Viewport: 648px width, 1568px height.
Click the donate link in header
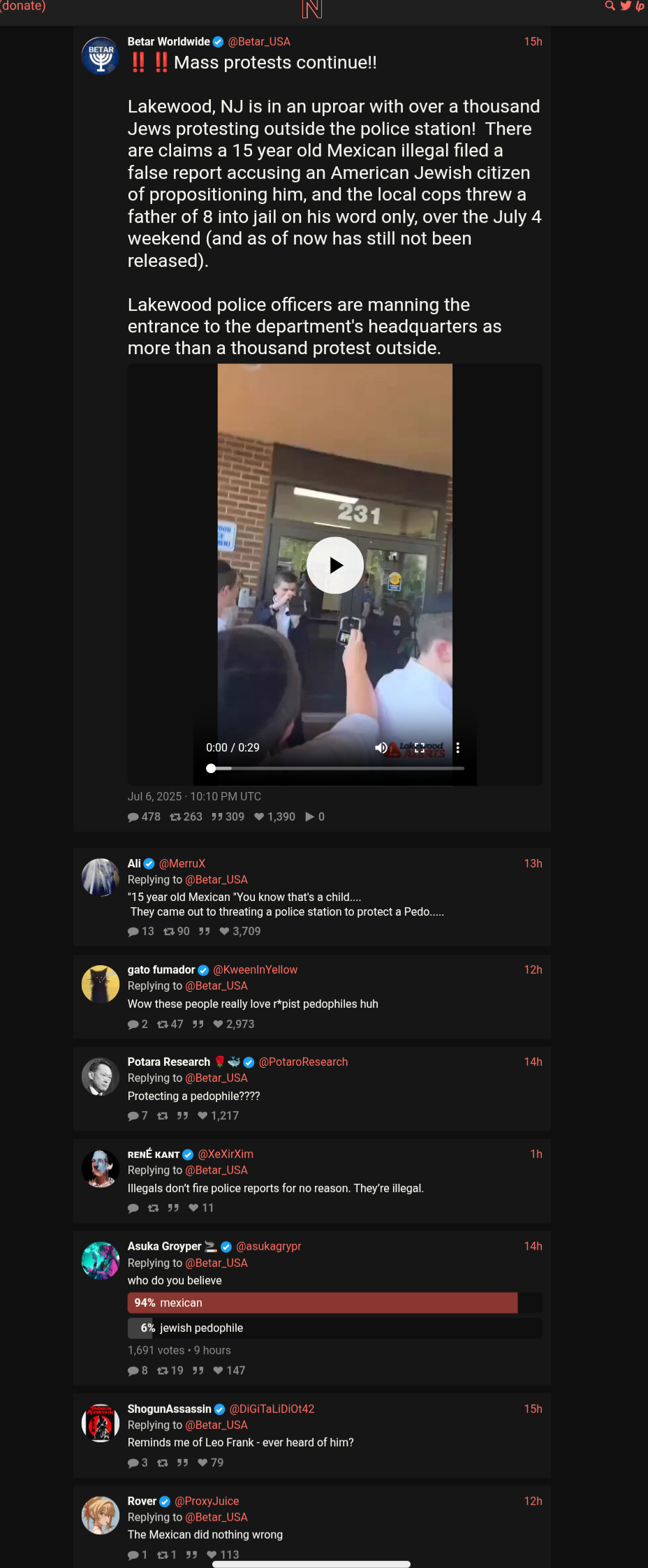click(23, 6)
